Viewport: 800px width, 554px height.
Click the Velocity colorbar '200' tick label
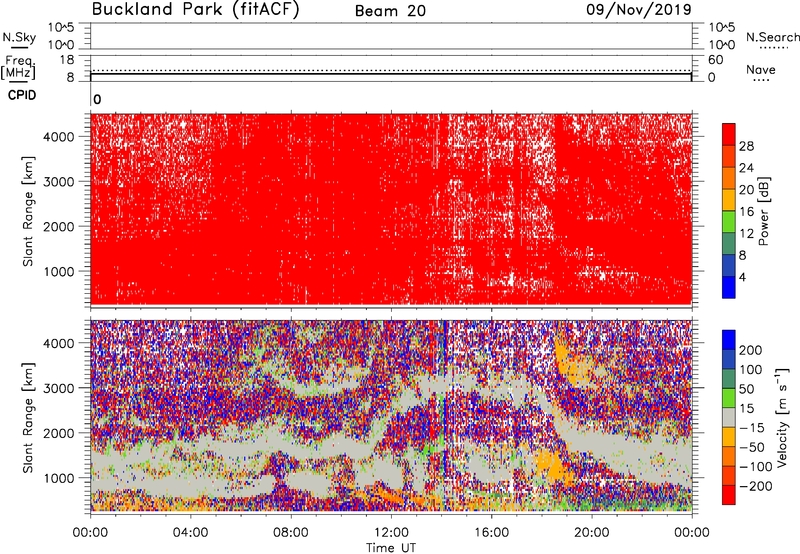point(751,350)
